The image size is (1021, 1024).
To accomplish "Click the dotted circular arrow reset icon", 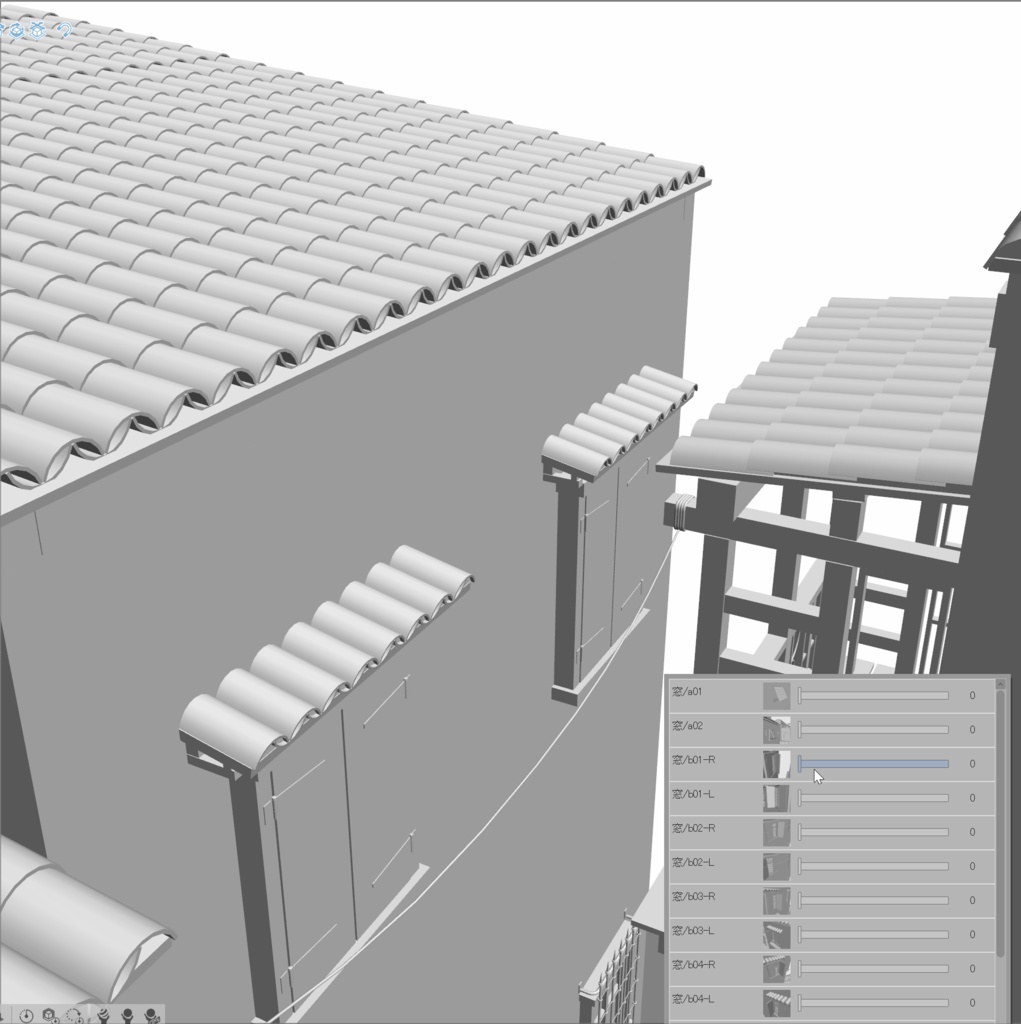I will pos(74,1016).
